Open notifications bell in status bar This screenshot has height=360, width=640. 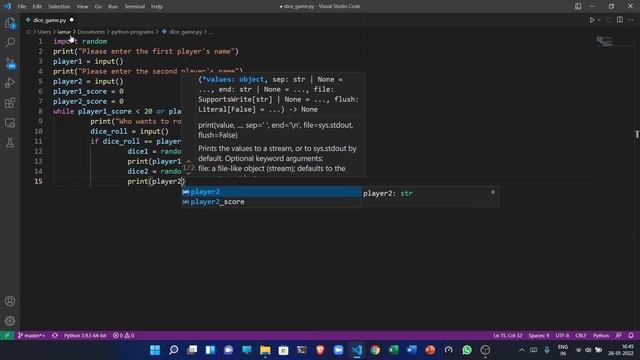point(631,336)
